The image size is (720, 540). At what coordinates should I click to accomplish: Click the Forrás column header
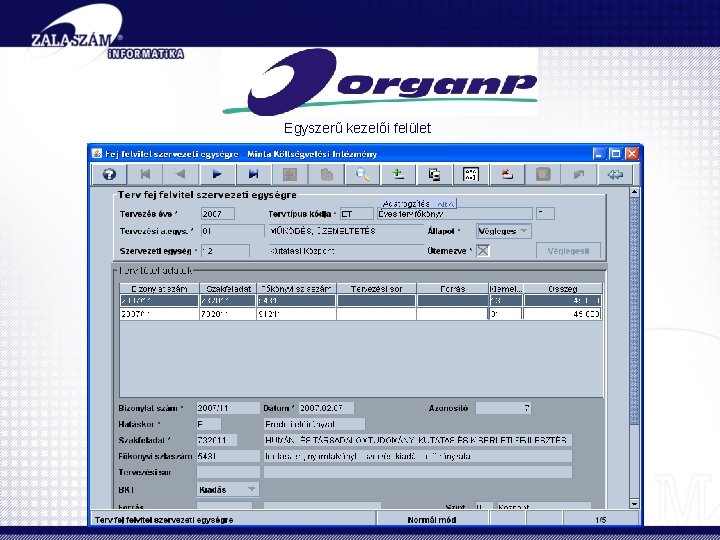tap(452, 289)
